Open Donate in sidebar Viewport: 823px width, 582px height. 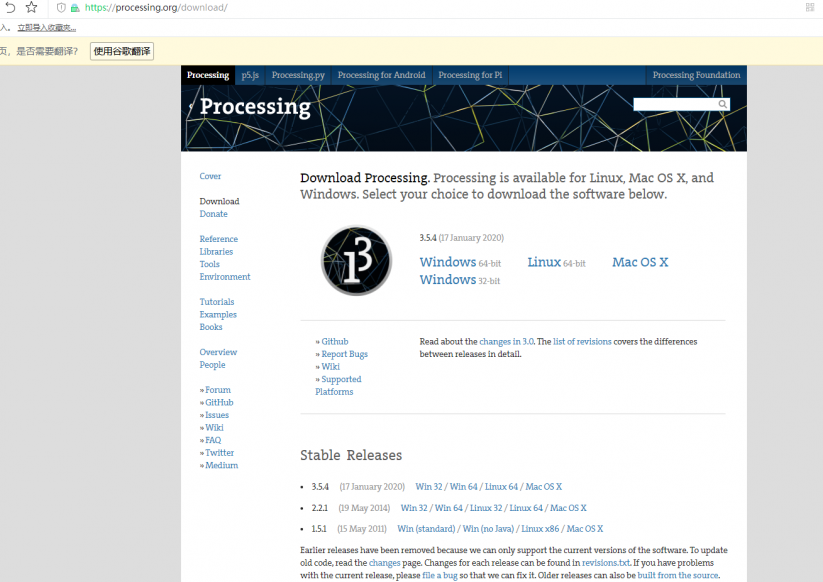(214, 214)
